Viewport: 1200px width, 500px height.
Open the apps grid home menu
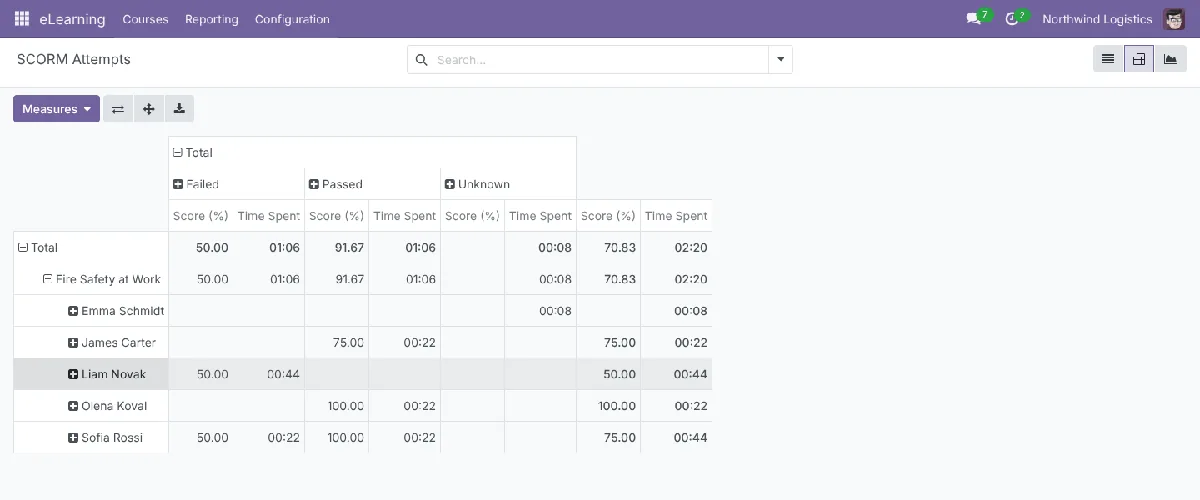pos(22,19)
